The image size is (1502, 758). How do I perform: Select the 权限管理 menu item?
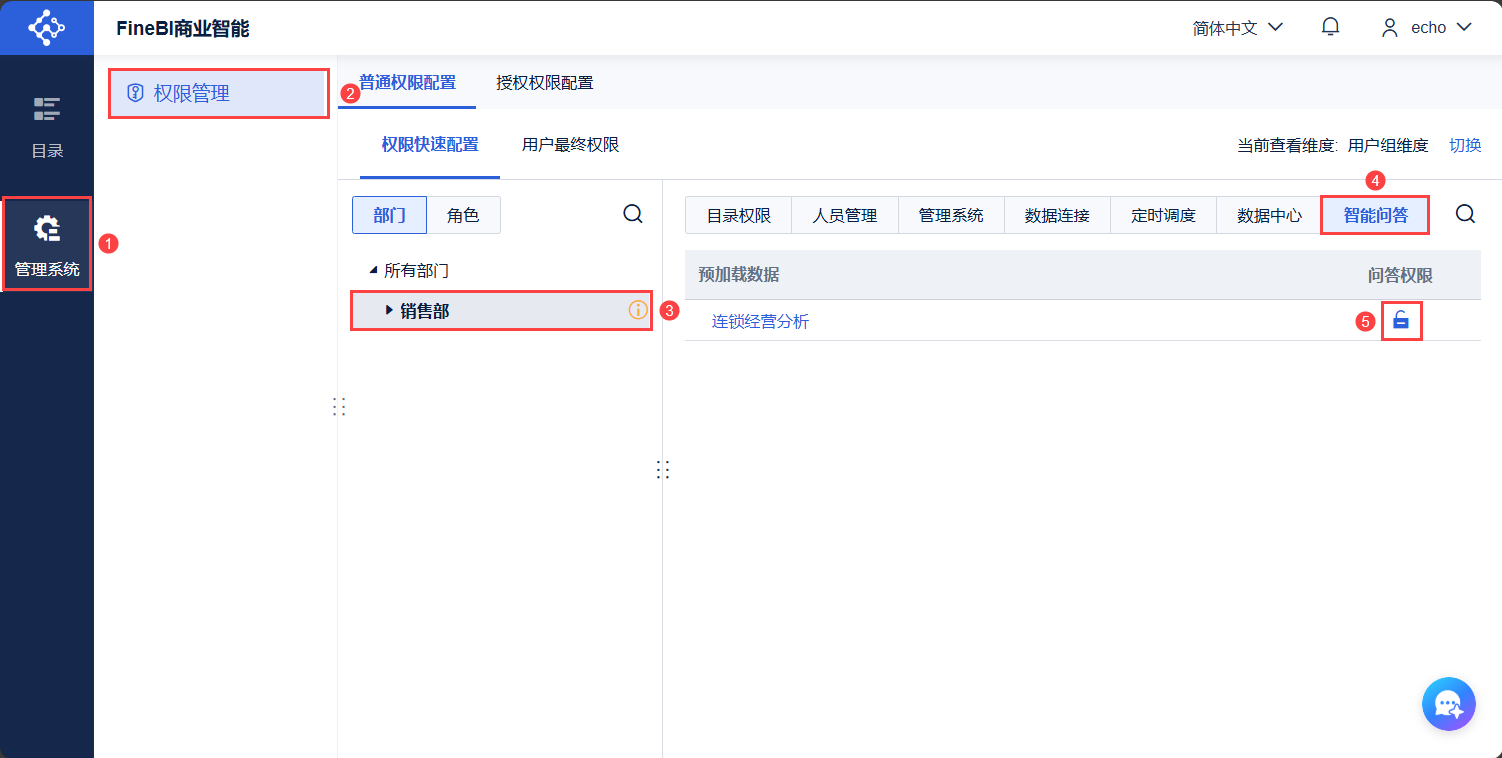(219, 94)
